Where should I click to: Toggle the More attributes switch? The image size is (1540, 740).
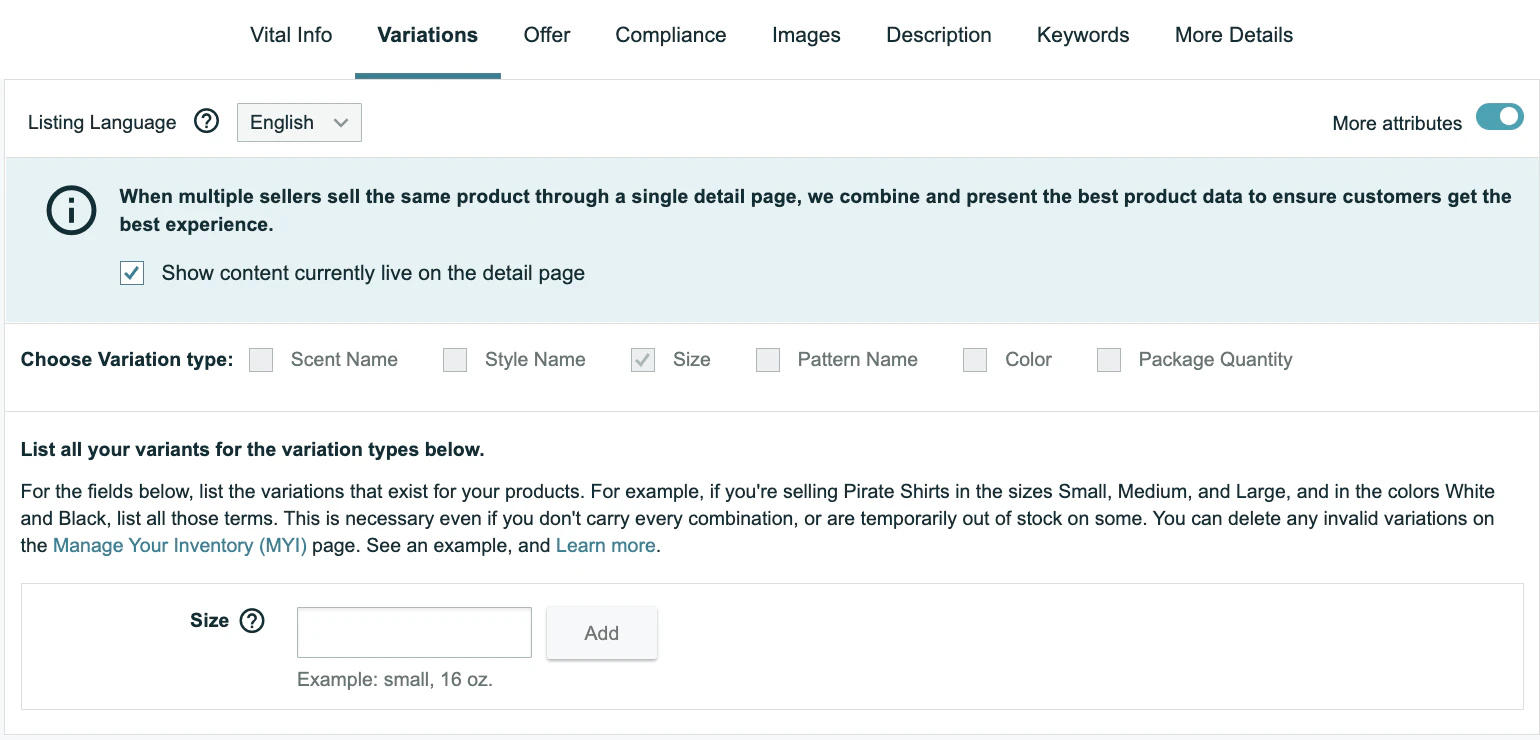(x=1499, y=117)
